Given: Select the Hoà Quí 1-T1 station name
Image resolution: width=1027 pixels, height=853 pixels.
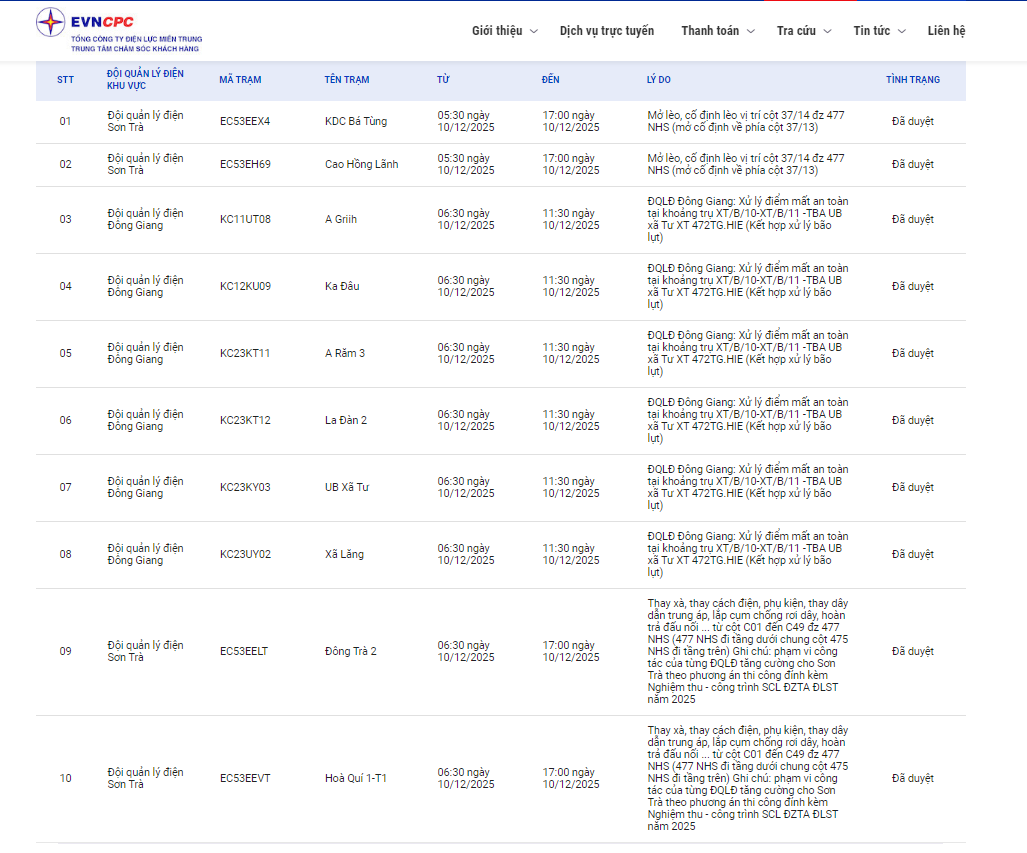Looking at the screenshot, I should (x=356, y=779).
